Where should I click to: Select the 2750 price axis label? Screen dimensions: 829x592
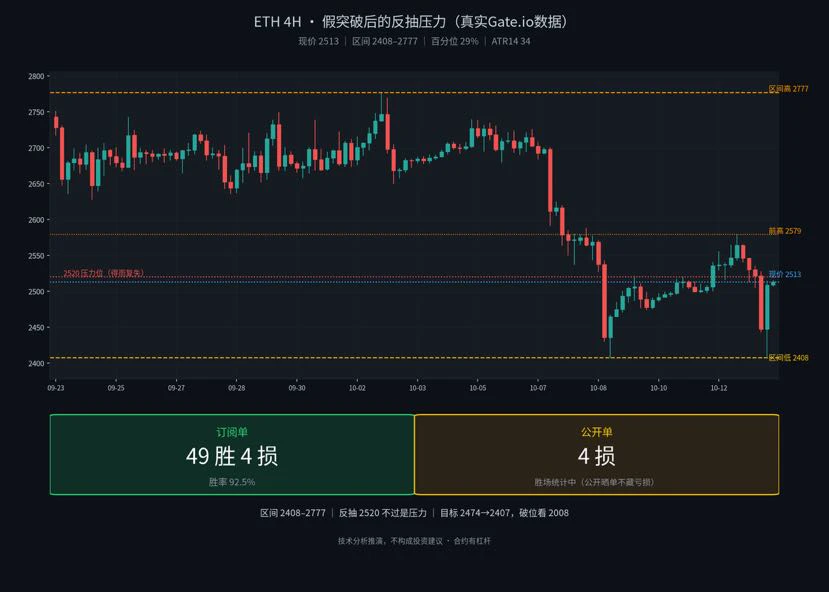36,112
